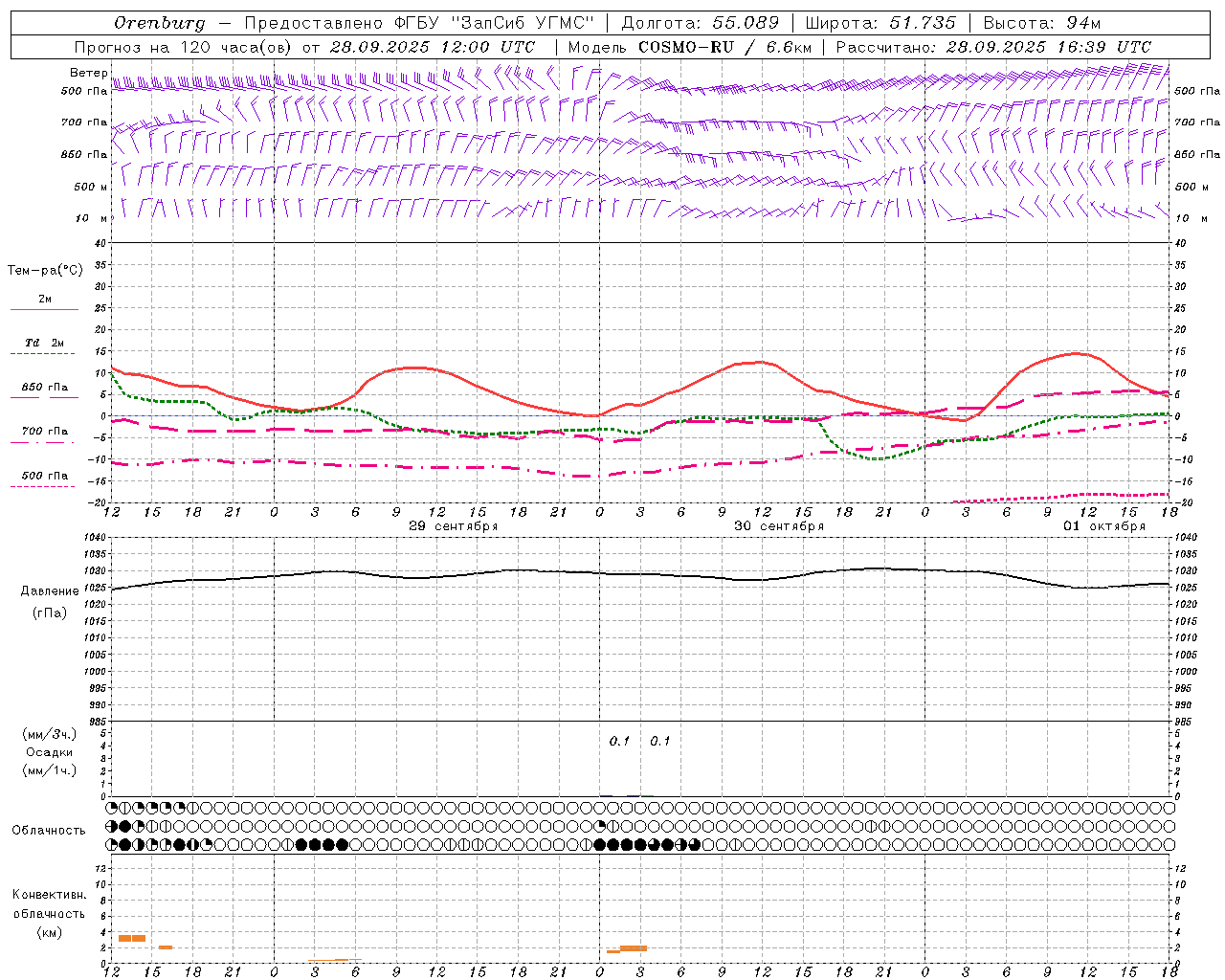Click the provider text "ЗапСиб УГМС"

(x=522, y=23)
